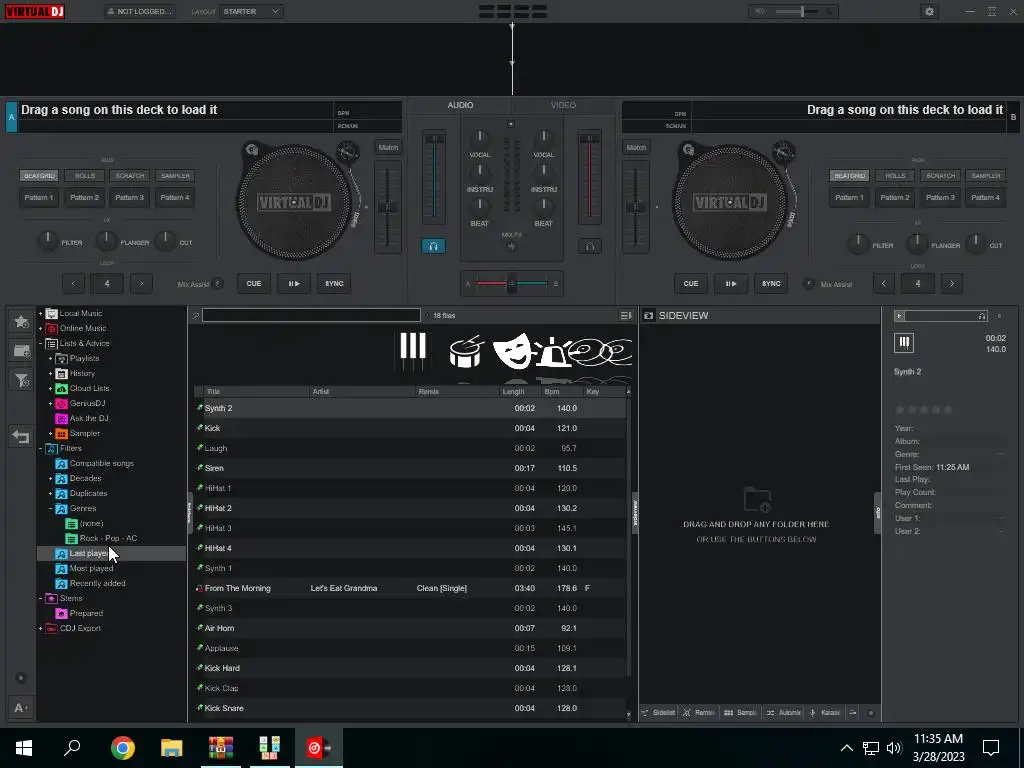Enable SYNC on deck A
Image resolution: width=1024 pixels, height=768 pixels.
click(x=334, y=283)
